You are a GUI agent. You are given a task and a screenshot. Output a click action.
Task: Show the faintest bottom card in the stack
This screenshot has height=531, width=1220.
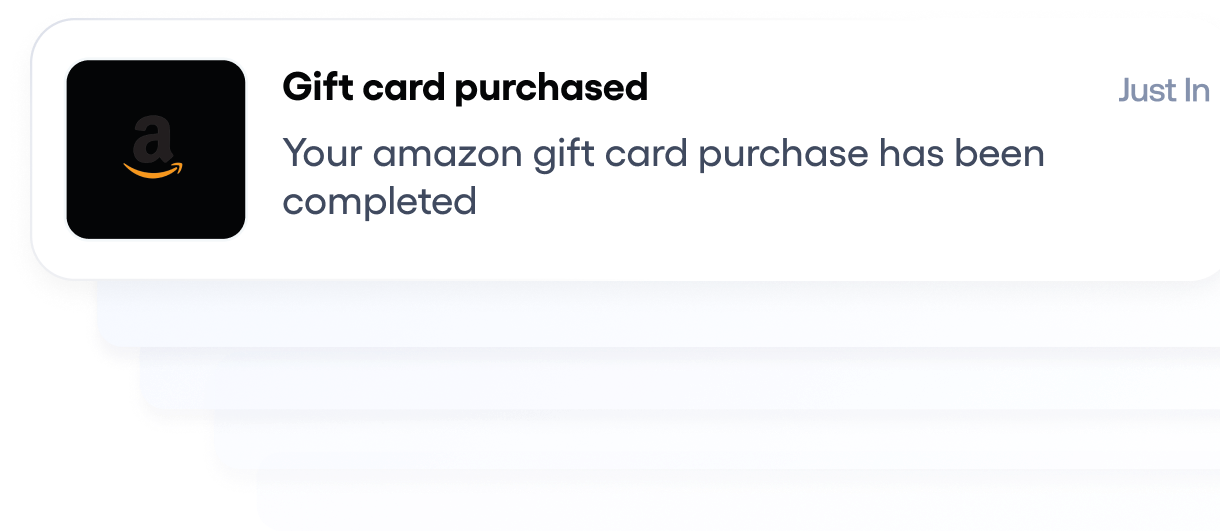click(x=740, y=498)
